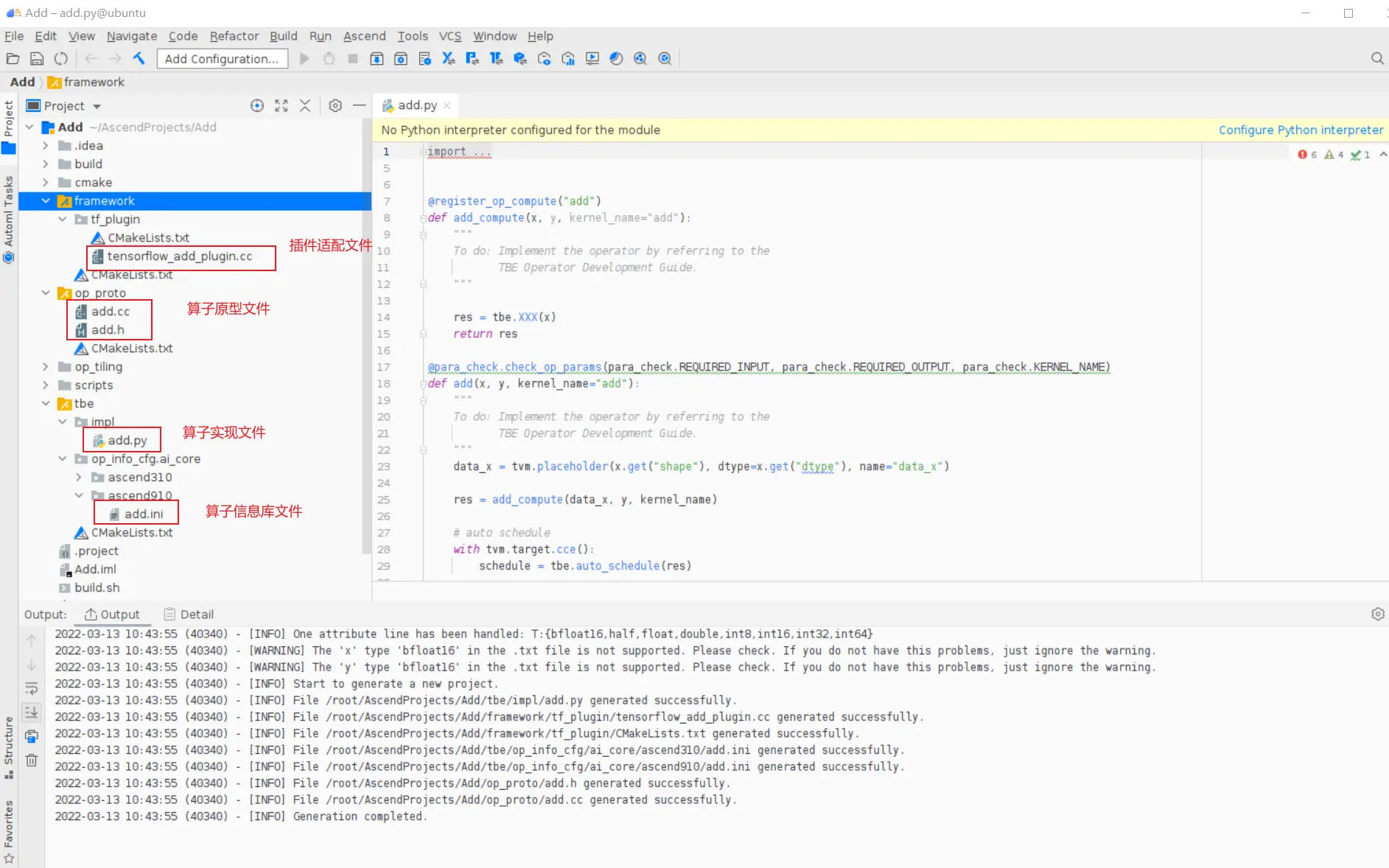Screen dimensions: 1389x868
Task: Click the Save All toolbar icon
Action: click(x=37, y=59)
